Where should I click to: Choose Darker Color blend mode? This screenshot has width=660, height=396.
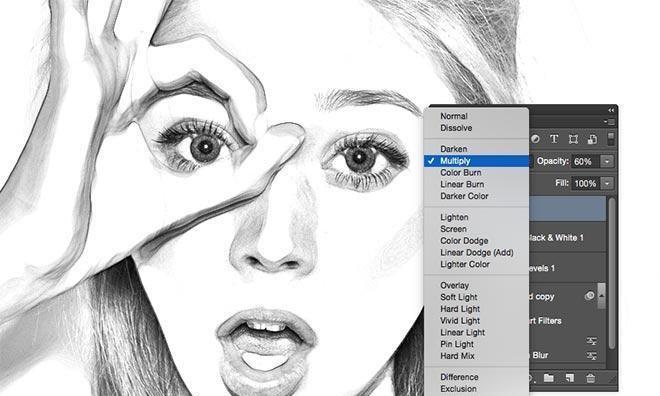click(476, 196)
